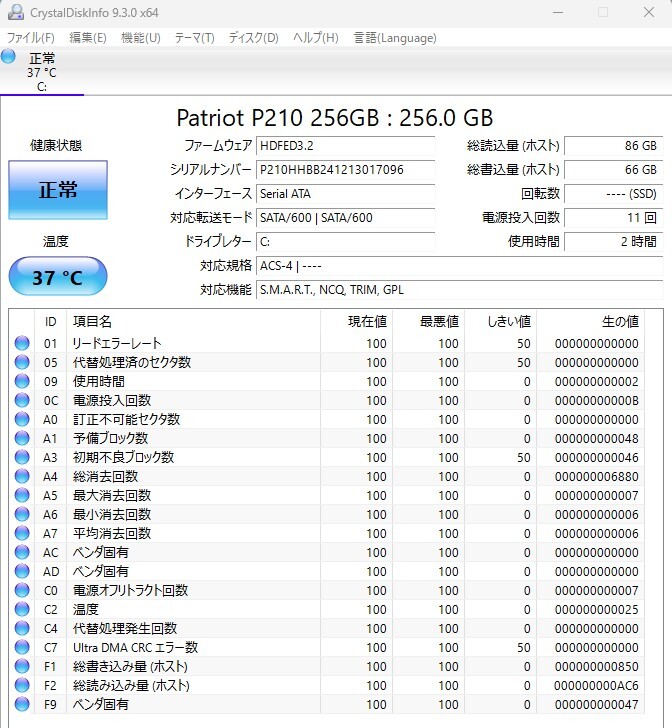Click status orb of last row F9
This screenshot has width=672, height=728.
click(x=22, y=704)
